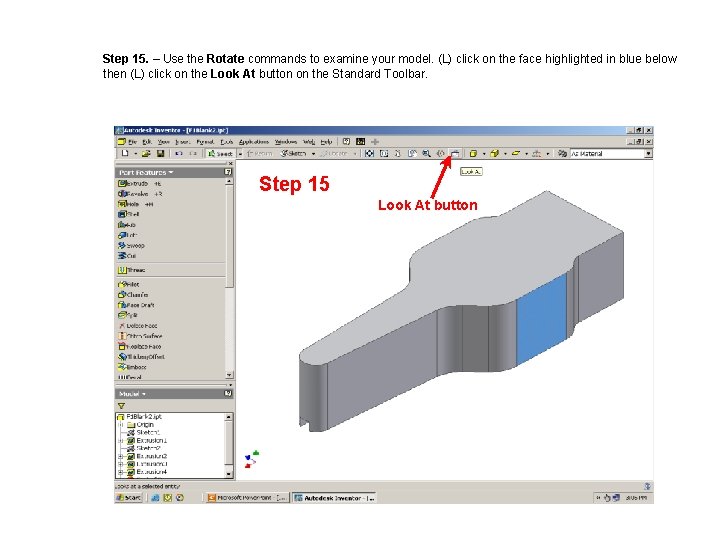Click the Zoom All toolbar icon

[369, 154]
